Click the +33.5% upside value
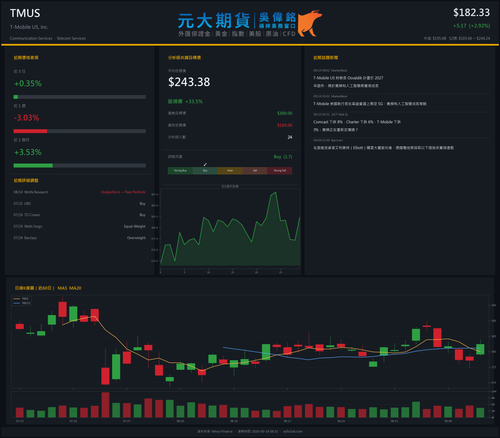Viewport: 500px width, 438px height. tap(194, 101)
